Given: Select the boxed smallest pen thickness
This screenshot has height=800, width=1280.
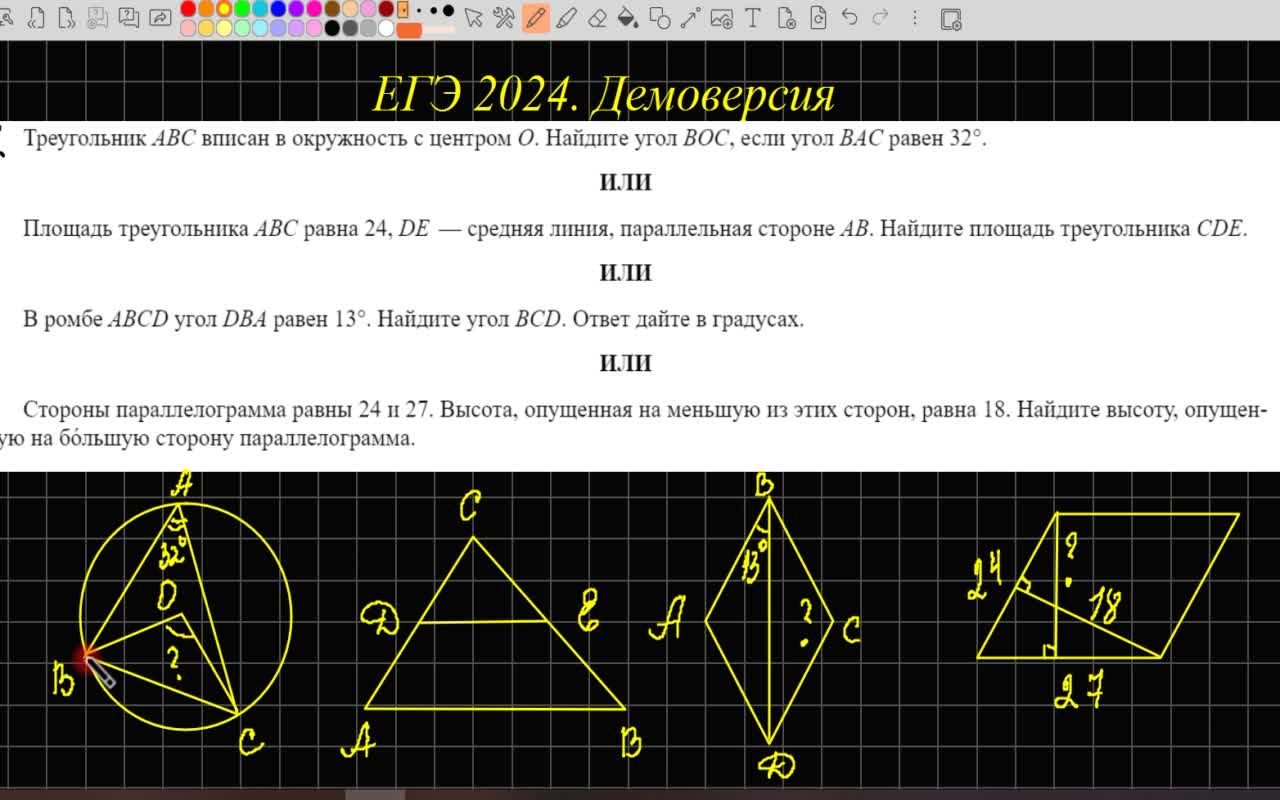Looking at the screenshot, I should click(x=403, y=10).
